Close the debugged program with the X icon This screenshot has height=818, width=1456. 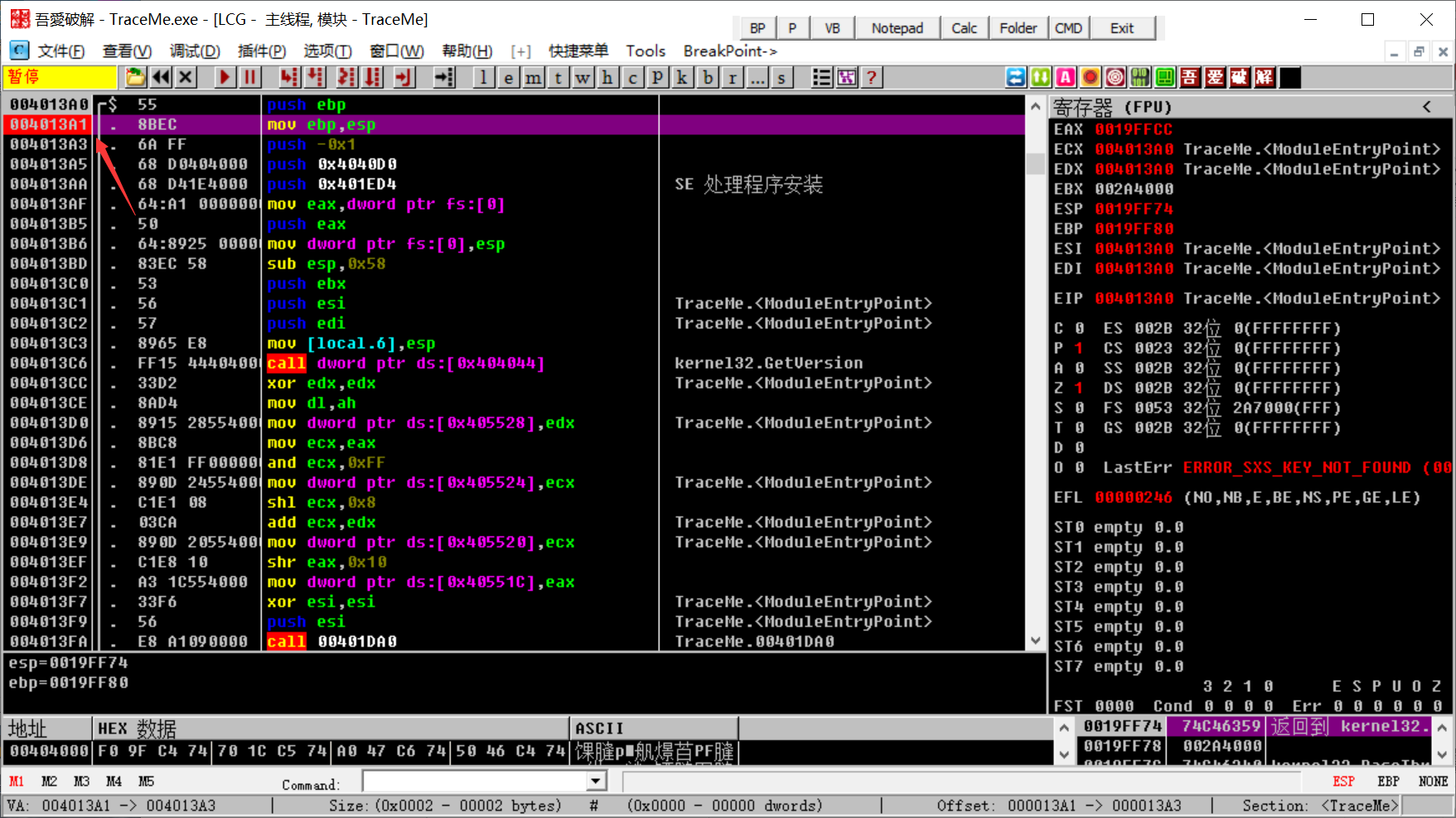pyautogui.click(x=186, y=78)
